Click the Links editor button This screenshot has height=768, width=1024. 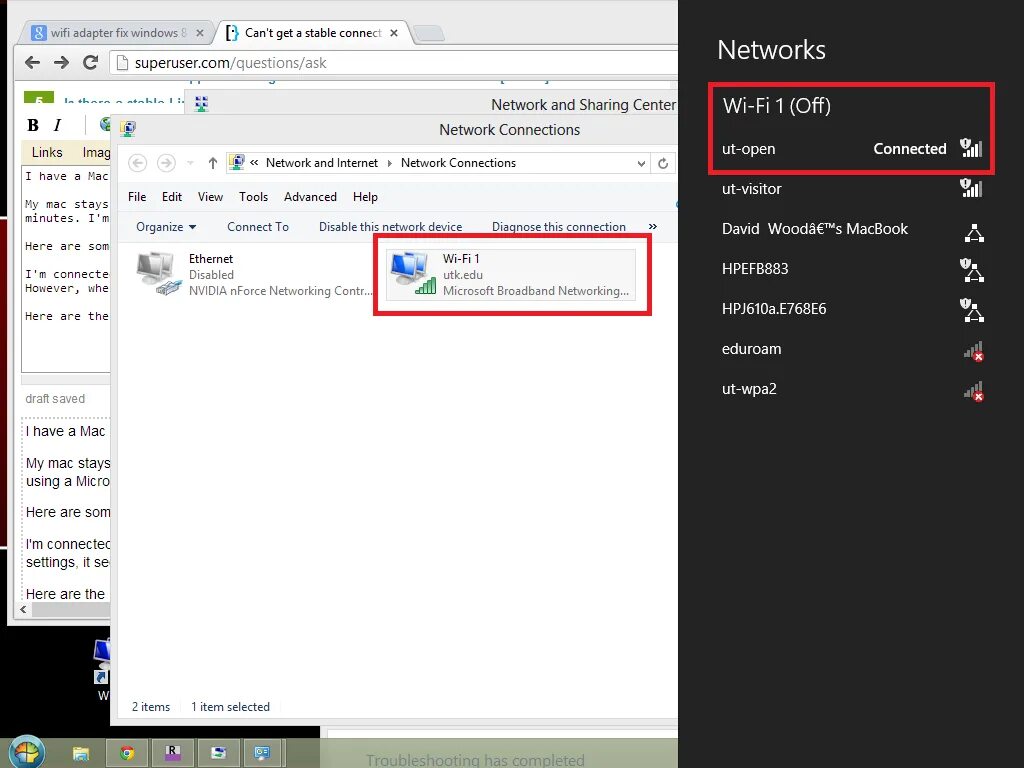(x=47, y=152)
